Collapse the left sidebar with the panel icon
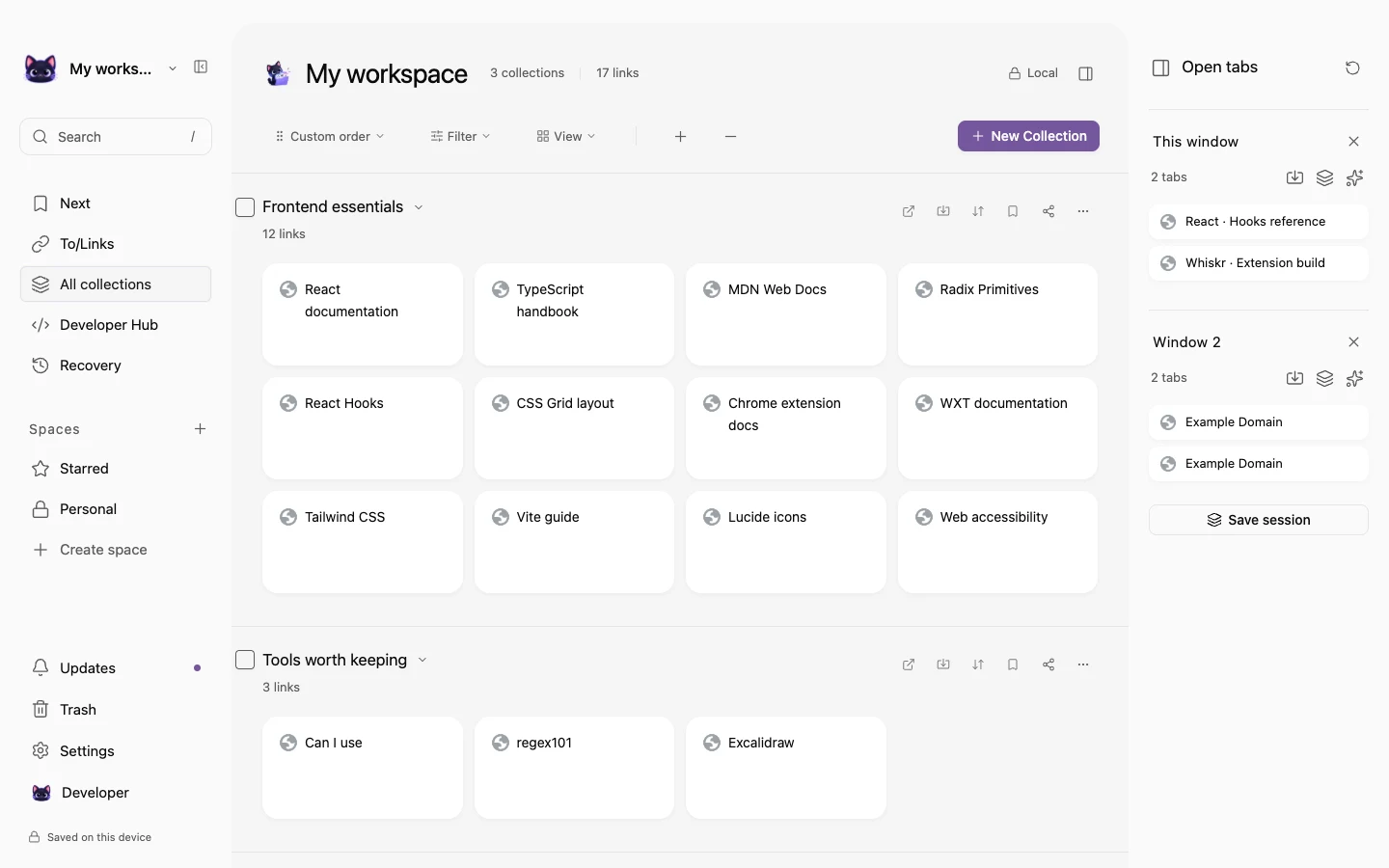Screen dimensions: 1389x868 click(x=201, y=68)
